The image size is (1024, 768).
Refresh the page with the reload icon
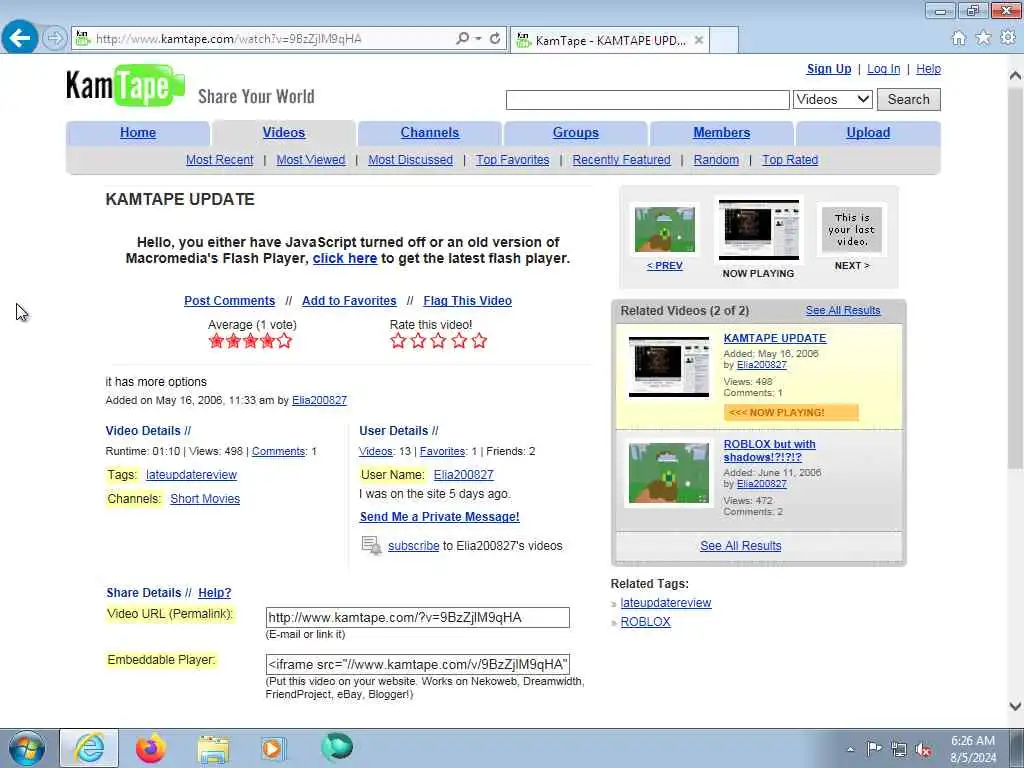[495, 39]
